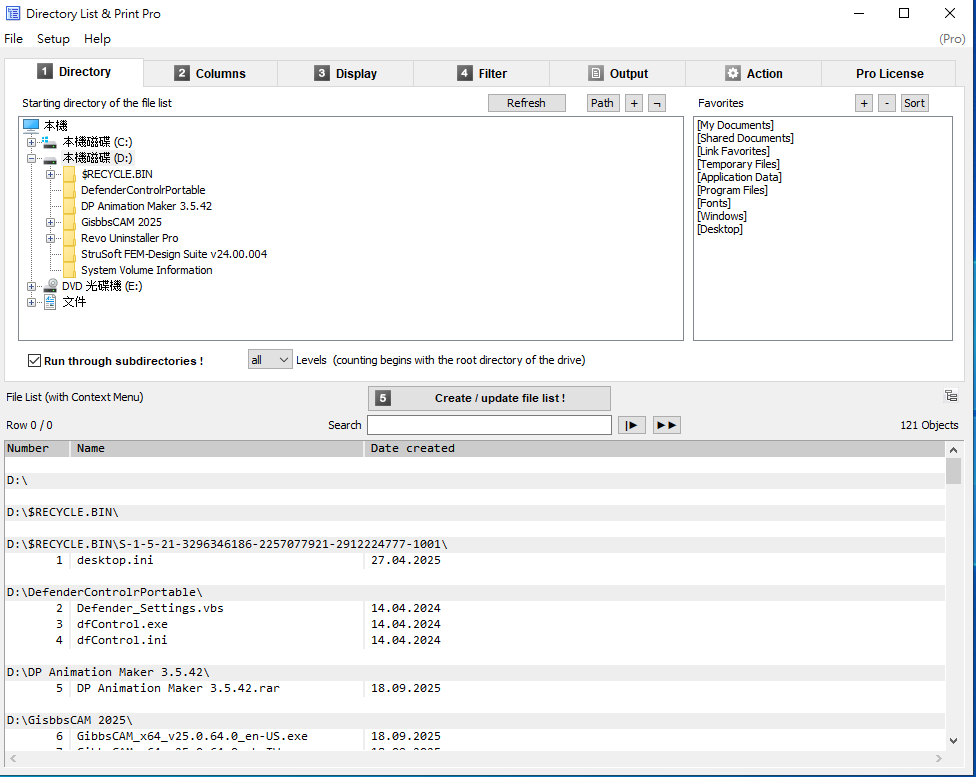Select [Program Files] in Favorites
The height and width of the screenshot is (777, 976).
pyautogui.click(x=732, y=191)
